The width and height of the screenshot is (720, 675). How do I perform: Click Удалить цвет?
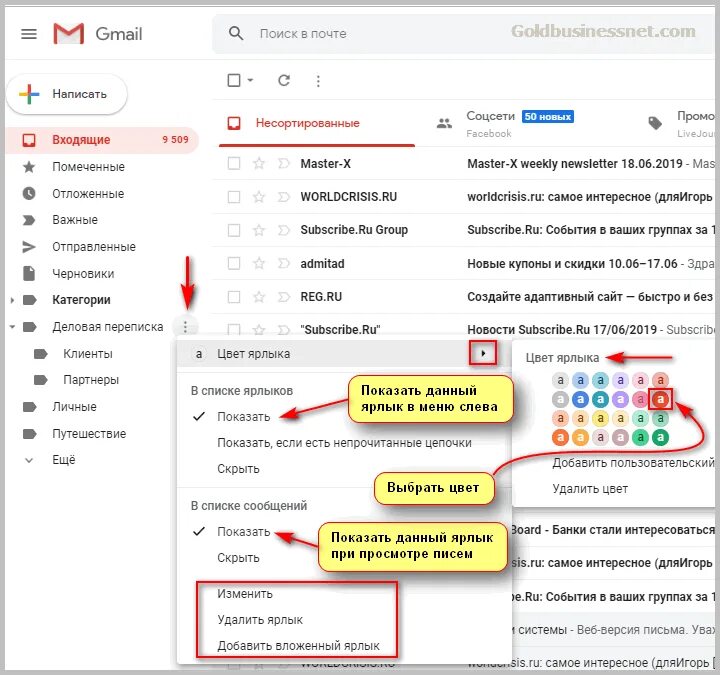(x=590, y=489)
